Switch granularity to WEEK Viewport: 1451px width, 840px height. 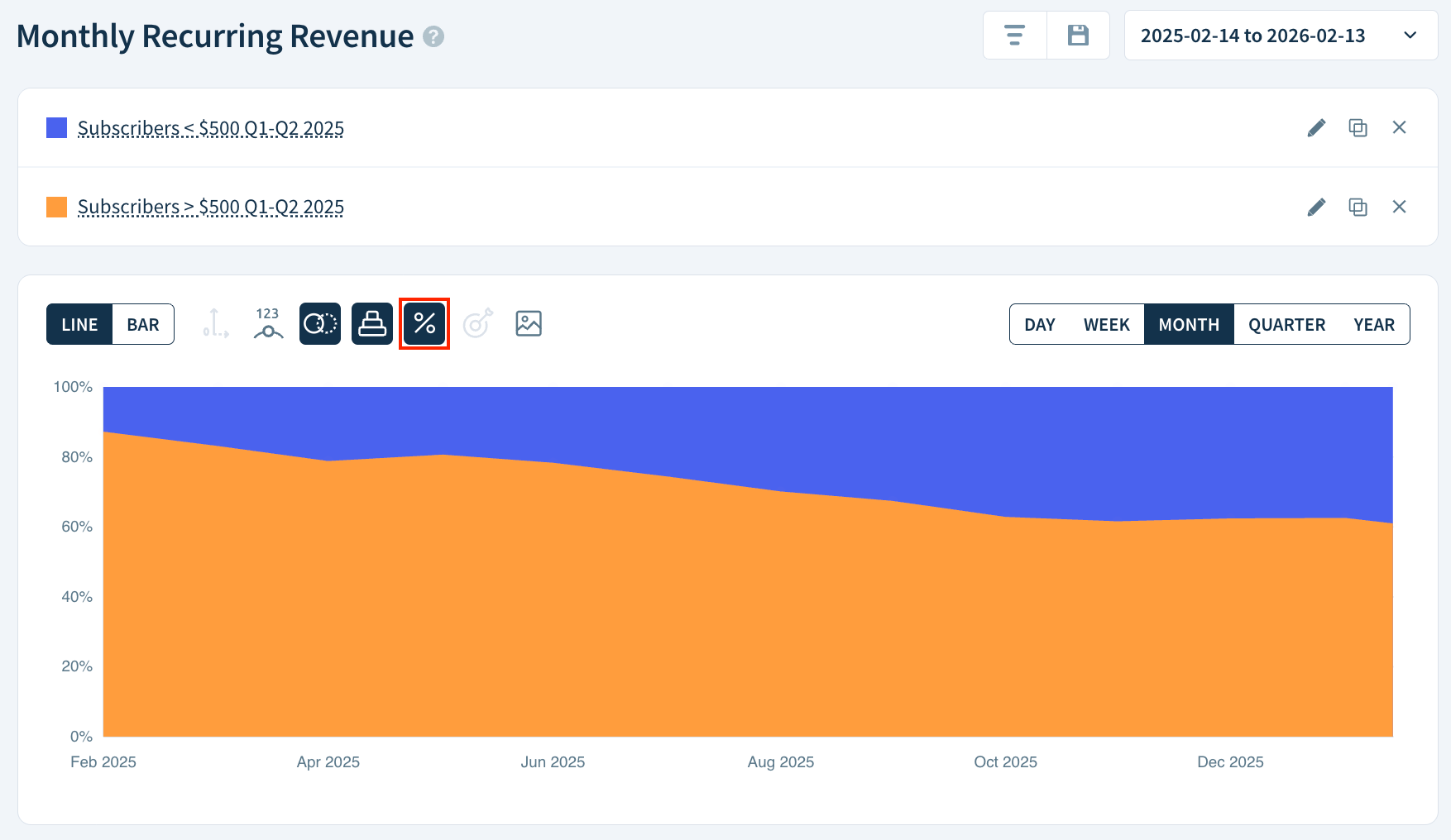coord(1106,324)
